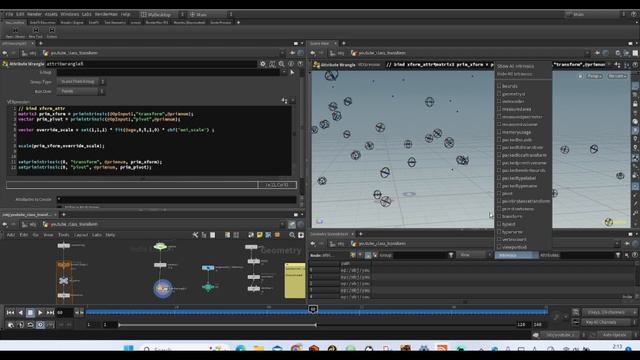The width and height of the screenshot is (640, 360).
Task: Click the Open Viewer shelf tool
Action: pos(15,32)
